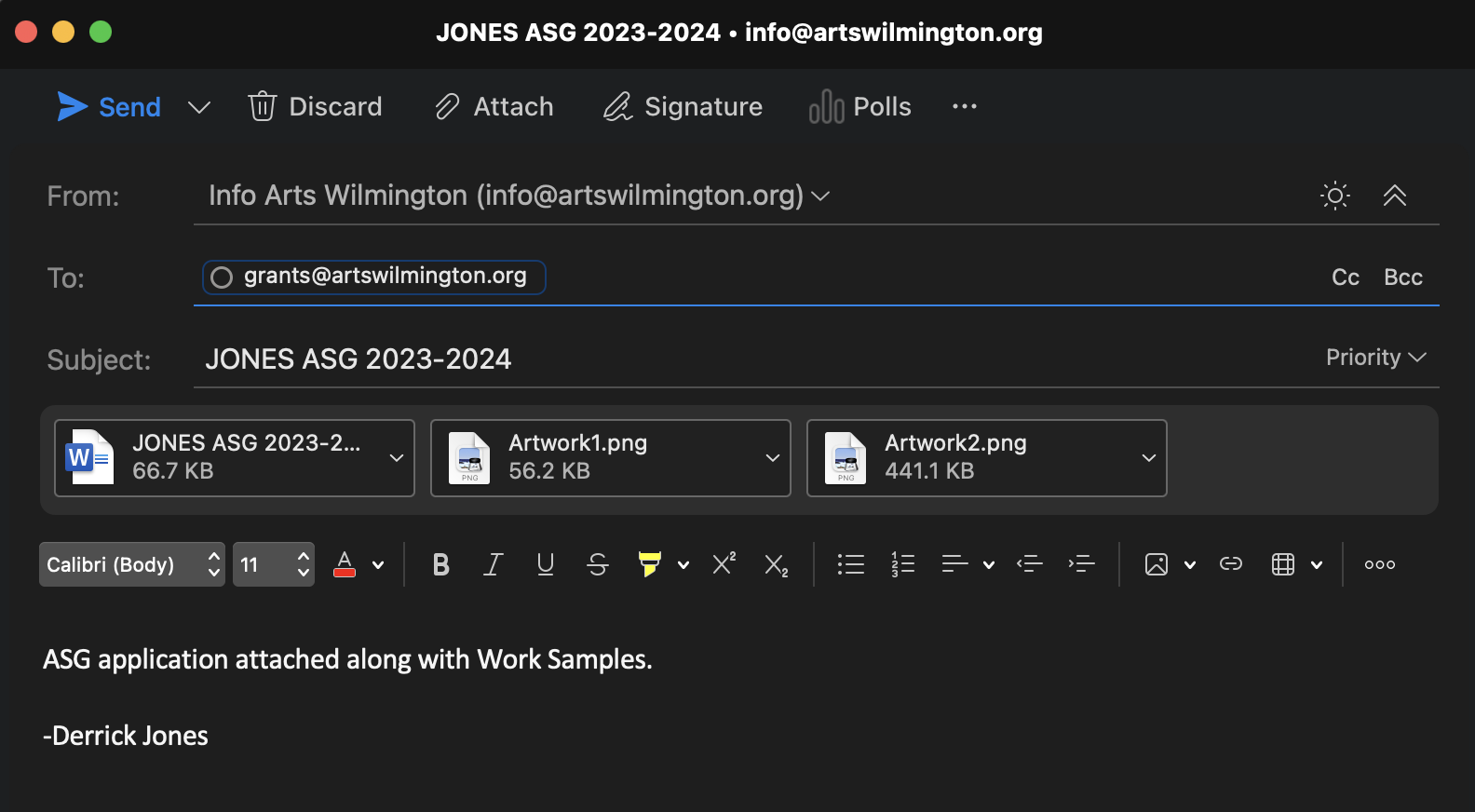Image resolution: width=1475 pixels, height=812 pixels.
Task: Start a numbered list
Action: 902,564
